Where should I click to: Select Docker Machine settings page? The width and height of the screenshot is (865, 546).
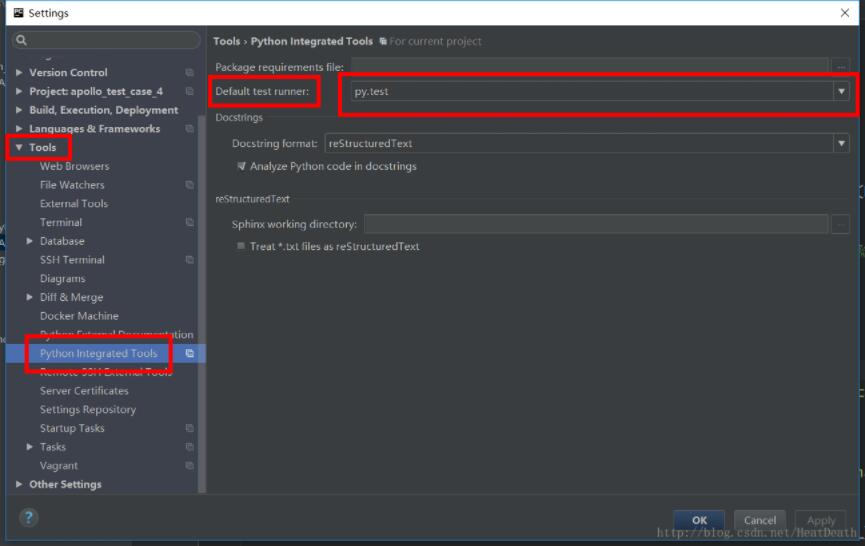coord(79,316)
